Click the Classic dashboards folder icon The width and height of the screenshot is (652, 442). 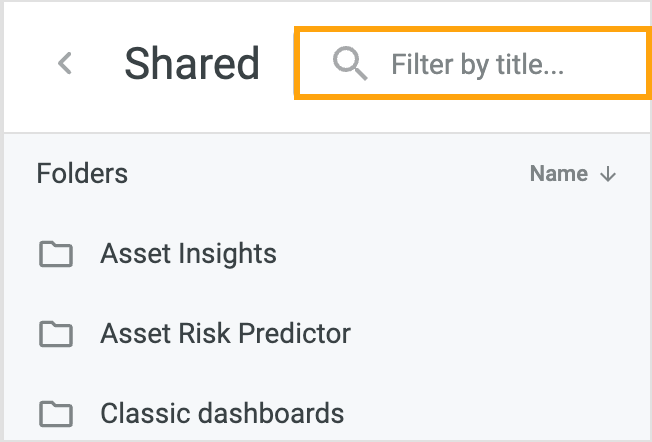(x=56, y=413)
